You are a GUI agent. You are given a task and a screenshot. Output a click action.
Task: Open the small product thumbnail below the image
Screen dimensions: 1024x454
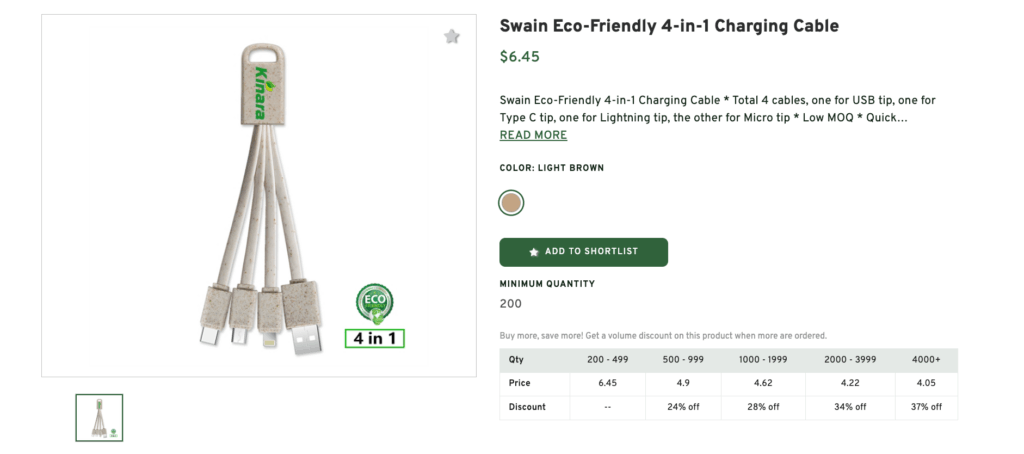[x=99, y=418]
